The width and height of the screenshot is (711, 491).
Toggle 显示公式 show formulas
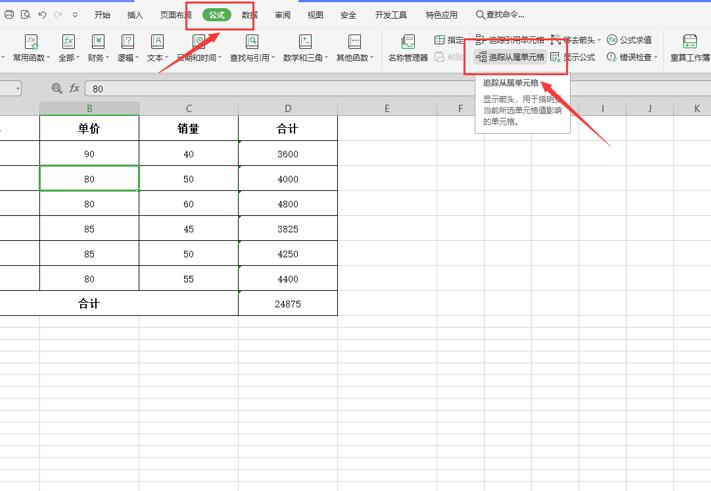[x=572, y=57]
